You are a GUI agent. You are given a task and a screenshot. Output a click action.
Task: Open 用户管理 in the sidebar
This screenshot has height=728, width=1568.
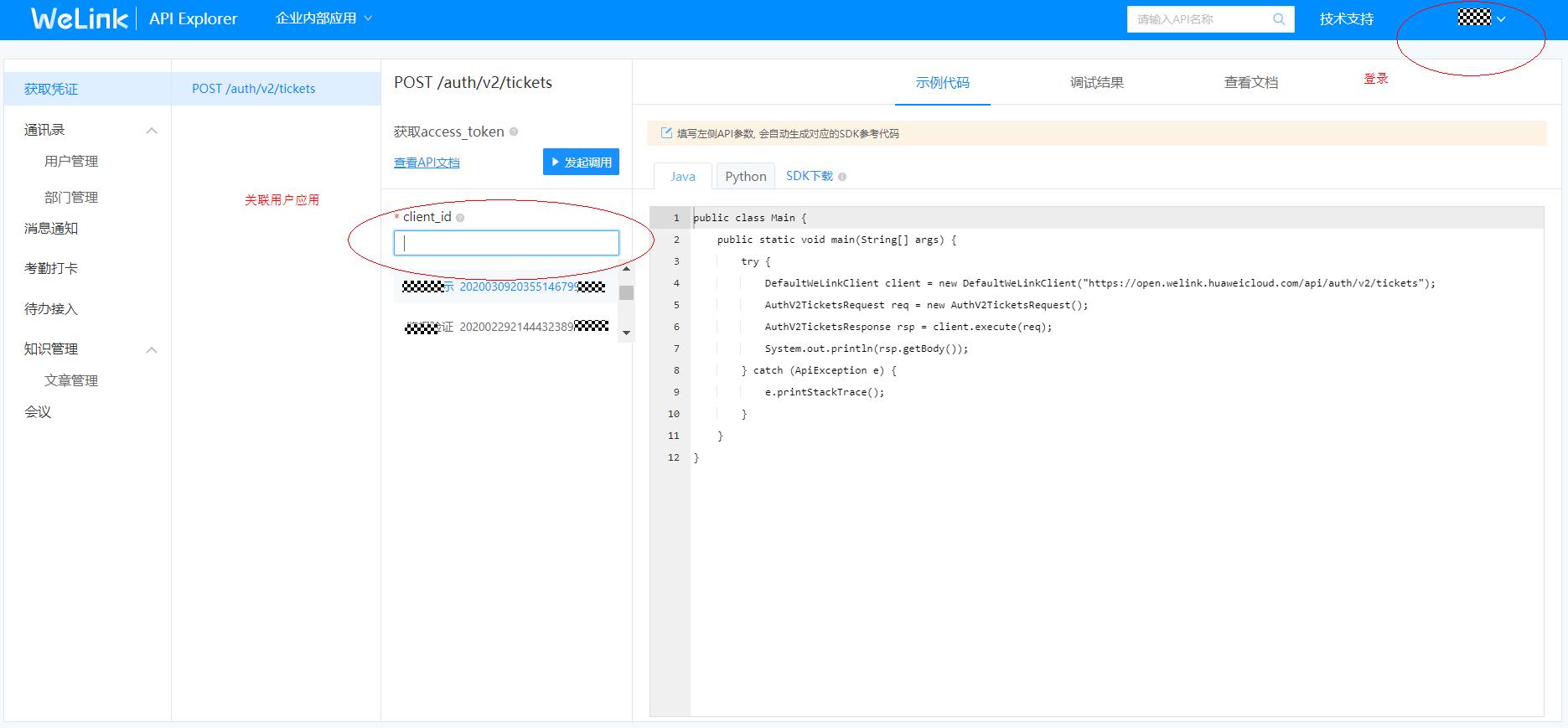click(x=71, y=162)
